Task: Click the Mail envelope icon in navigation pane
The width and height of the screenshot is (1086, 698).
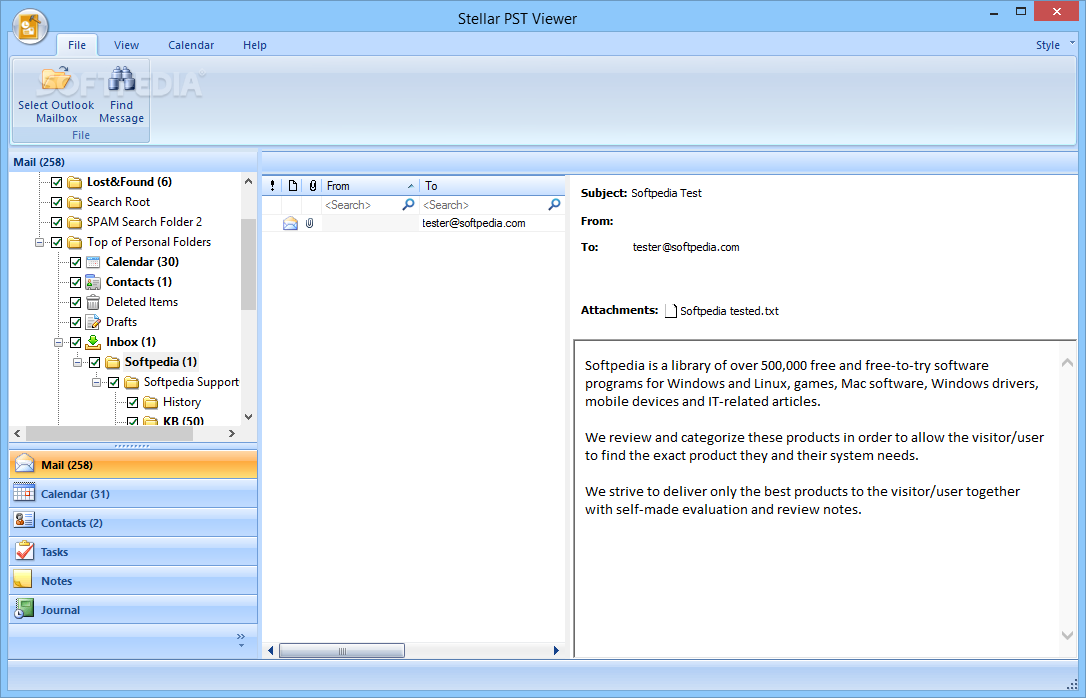Action: pos(24,464)
